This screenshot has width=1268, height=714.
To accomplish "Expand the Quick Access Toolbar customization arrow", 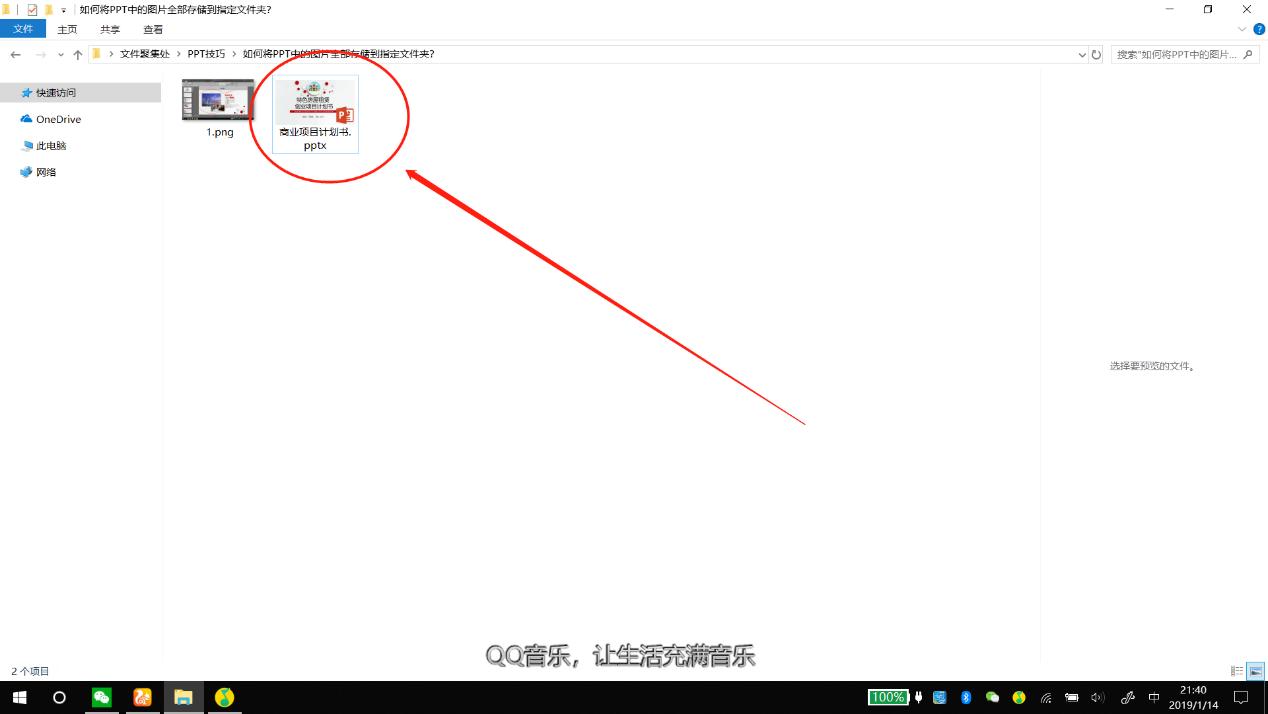I will click(x=62, y=9).
